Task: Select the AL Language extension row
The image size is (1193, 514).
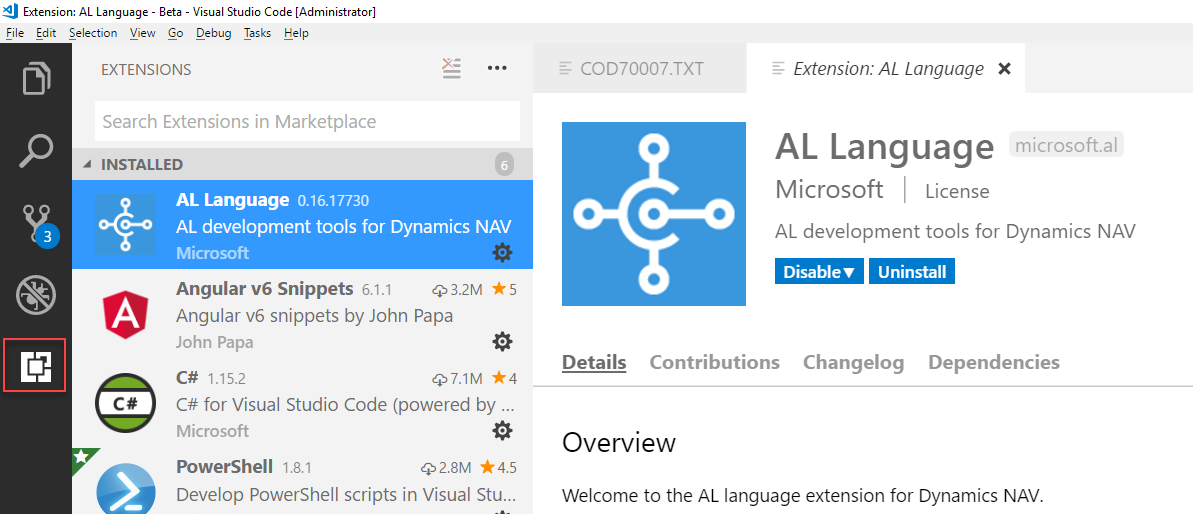Action: tap(303, 224)
